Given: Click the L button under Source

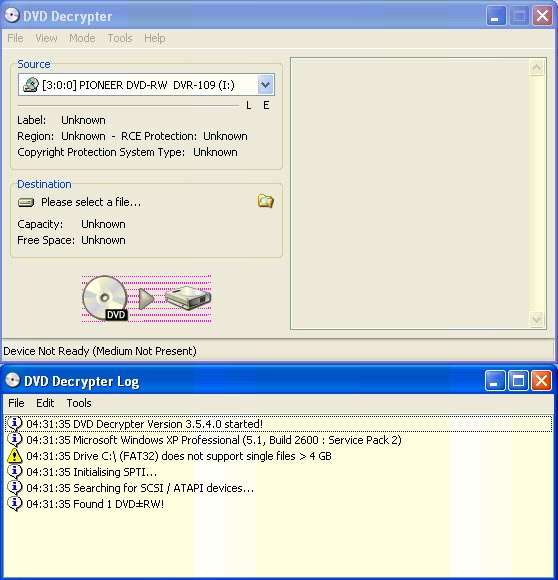Looking at the screenshot, I should tap(248, 105).
